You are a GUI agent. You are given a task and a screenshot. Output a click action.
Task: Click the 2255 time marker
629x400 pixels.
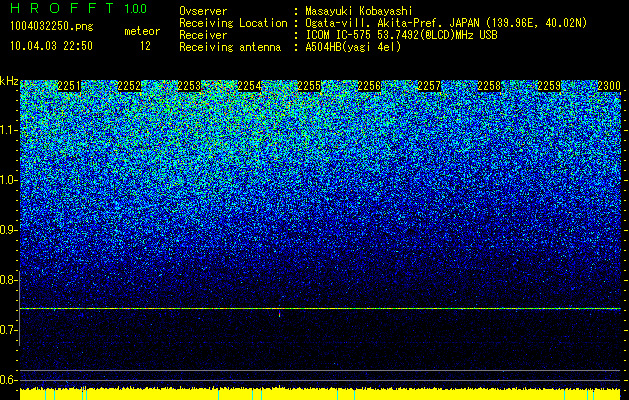pos(309,86)
